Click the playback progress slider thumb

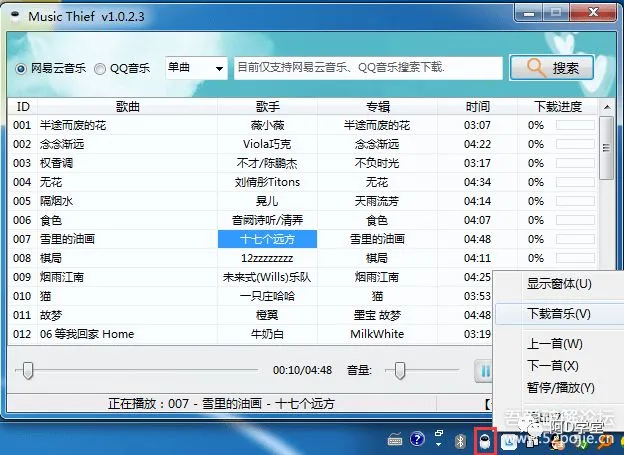[27, 371]
